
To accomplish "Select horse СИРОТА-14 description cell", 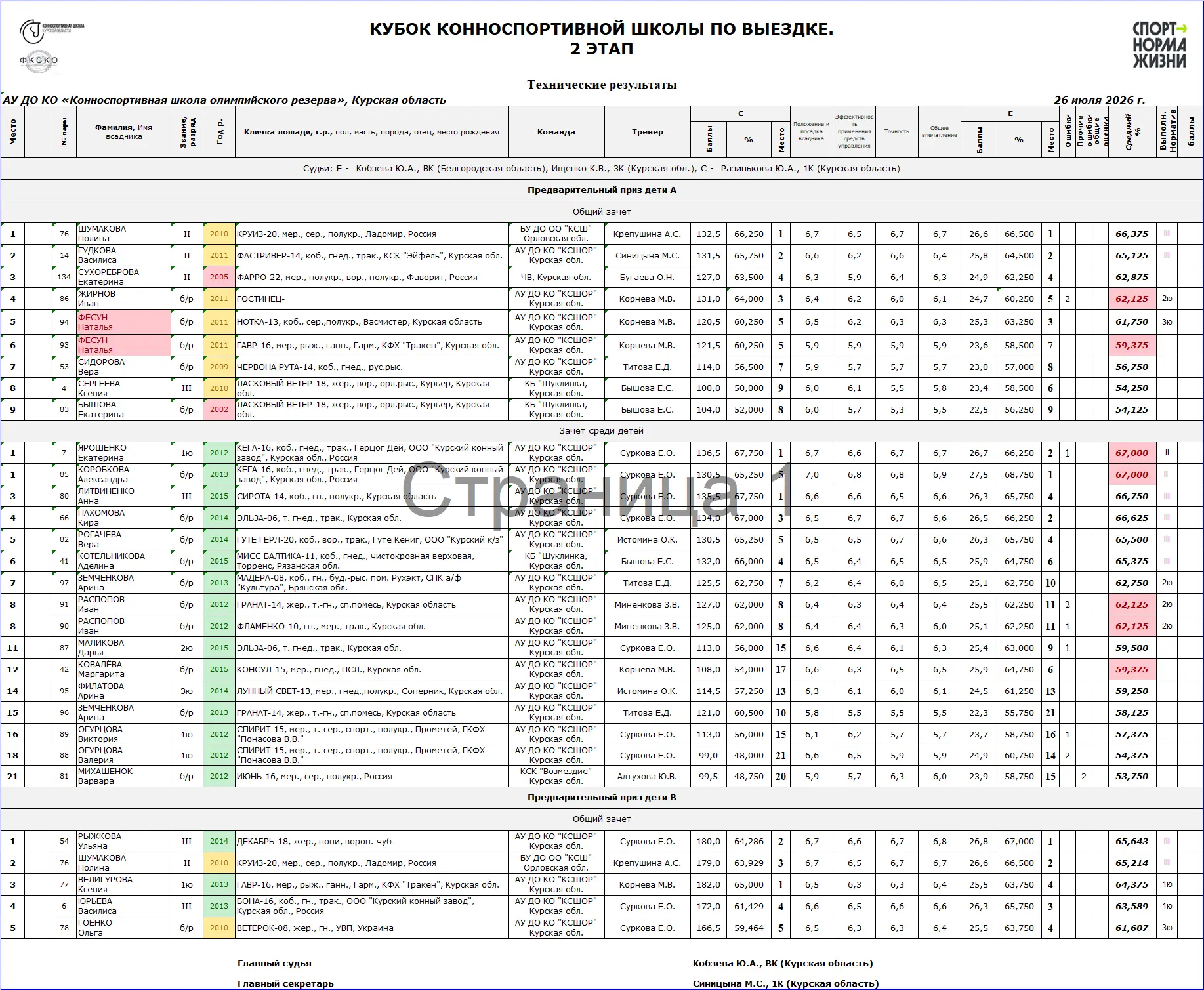I will click(x=371, y=496).
